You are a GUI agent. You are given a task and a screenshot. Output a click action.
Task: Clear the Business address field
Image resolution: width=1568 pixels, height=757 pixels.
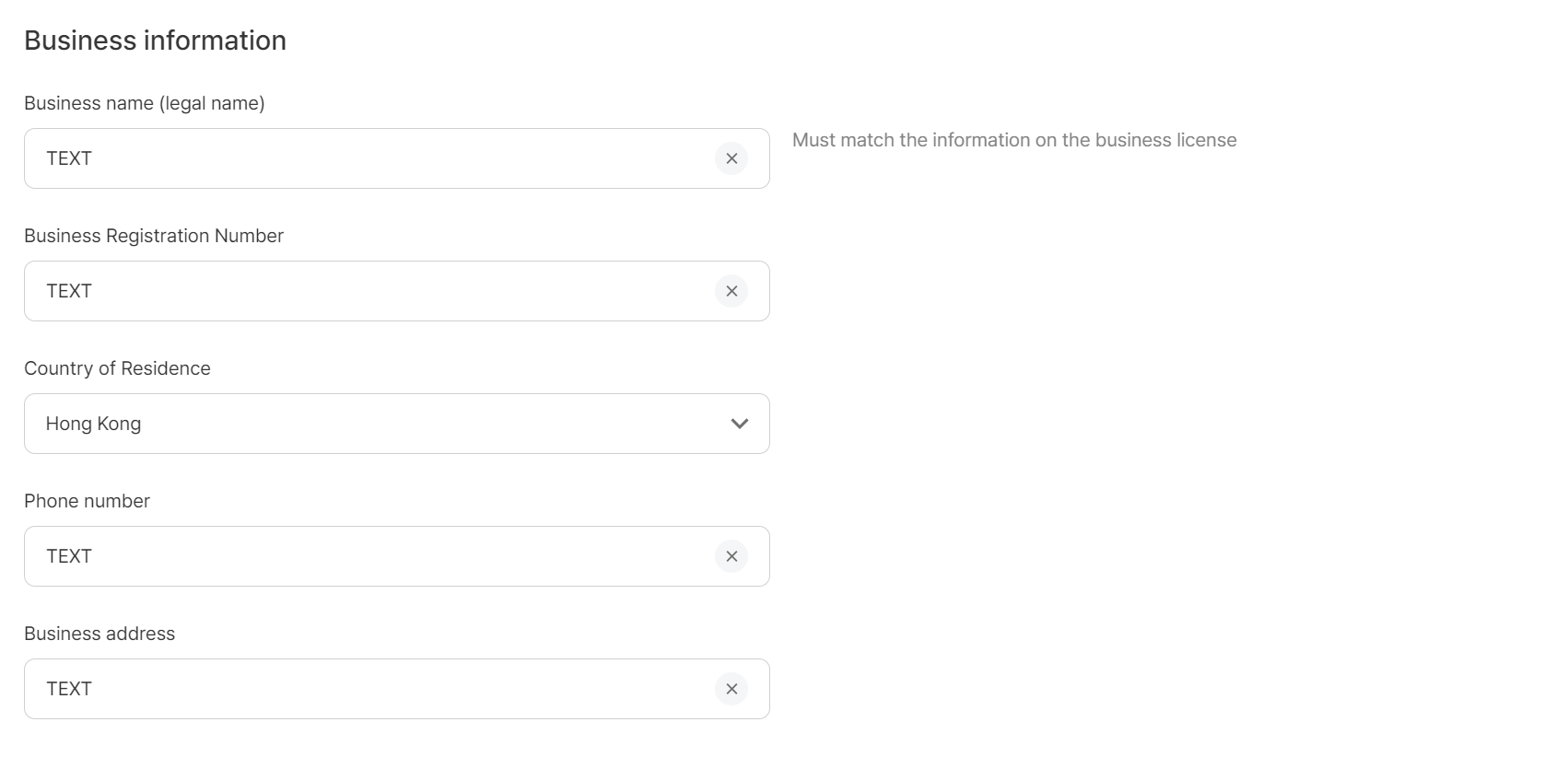coord(731,689)
